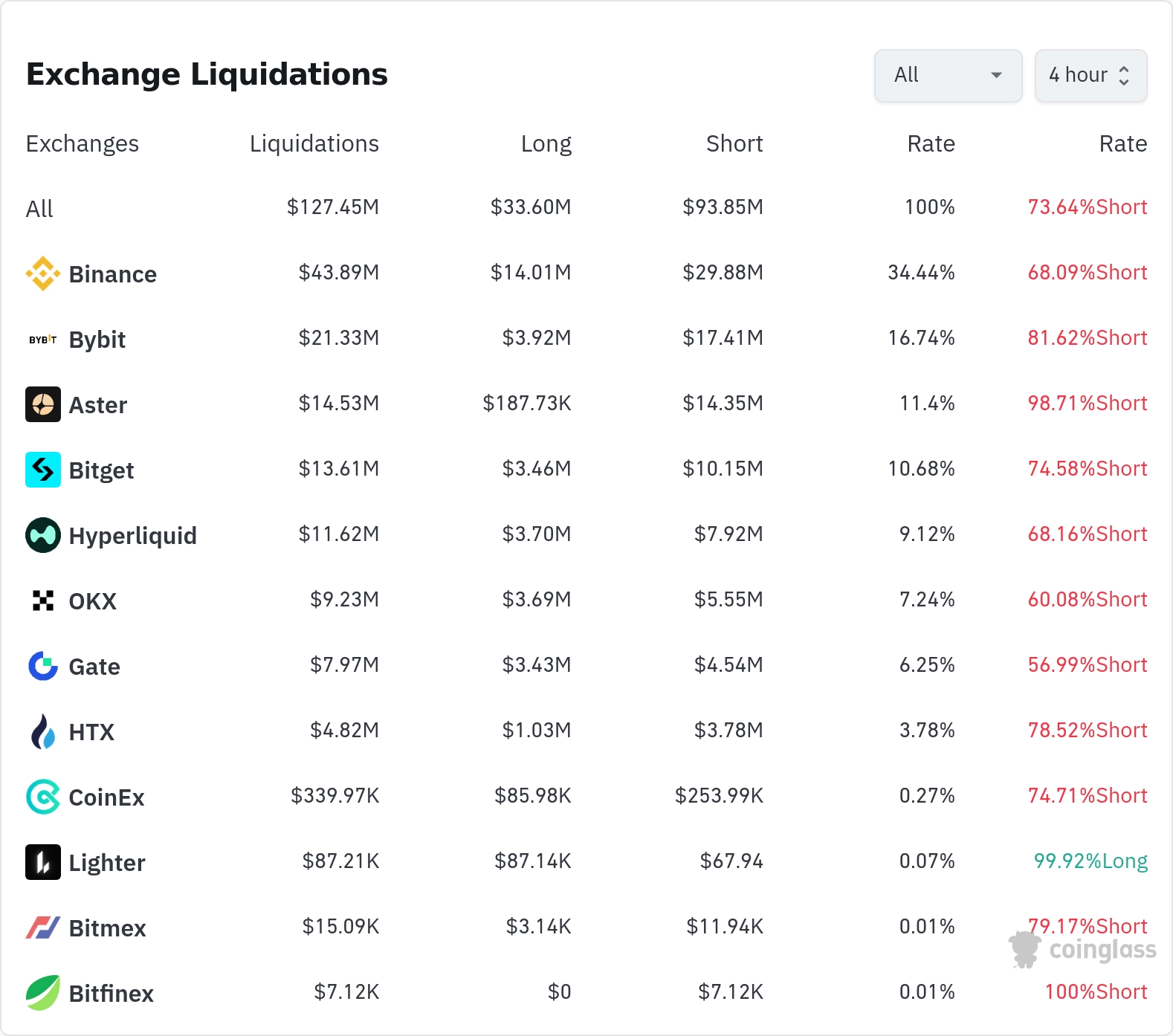Click the Bitmex logo icon
The image size is (1173, 1036).
43,927
